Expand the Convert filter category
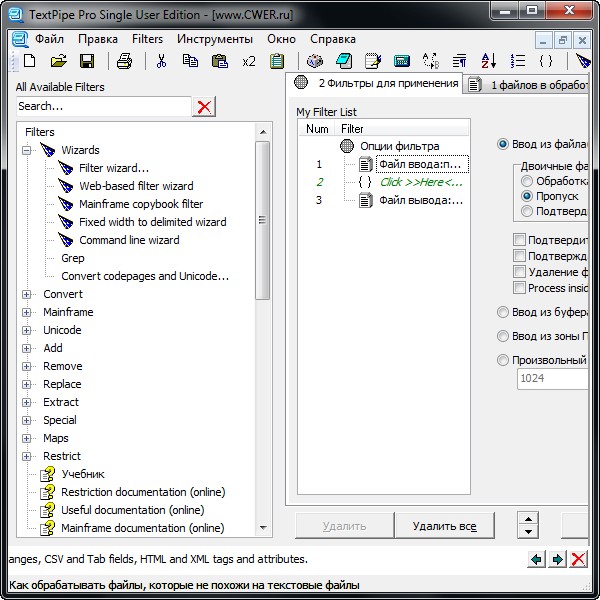The height and width of the screenshot is (600, 600). pyautogui.click(x=27, y=295)
